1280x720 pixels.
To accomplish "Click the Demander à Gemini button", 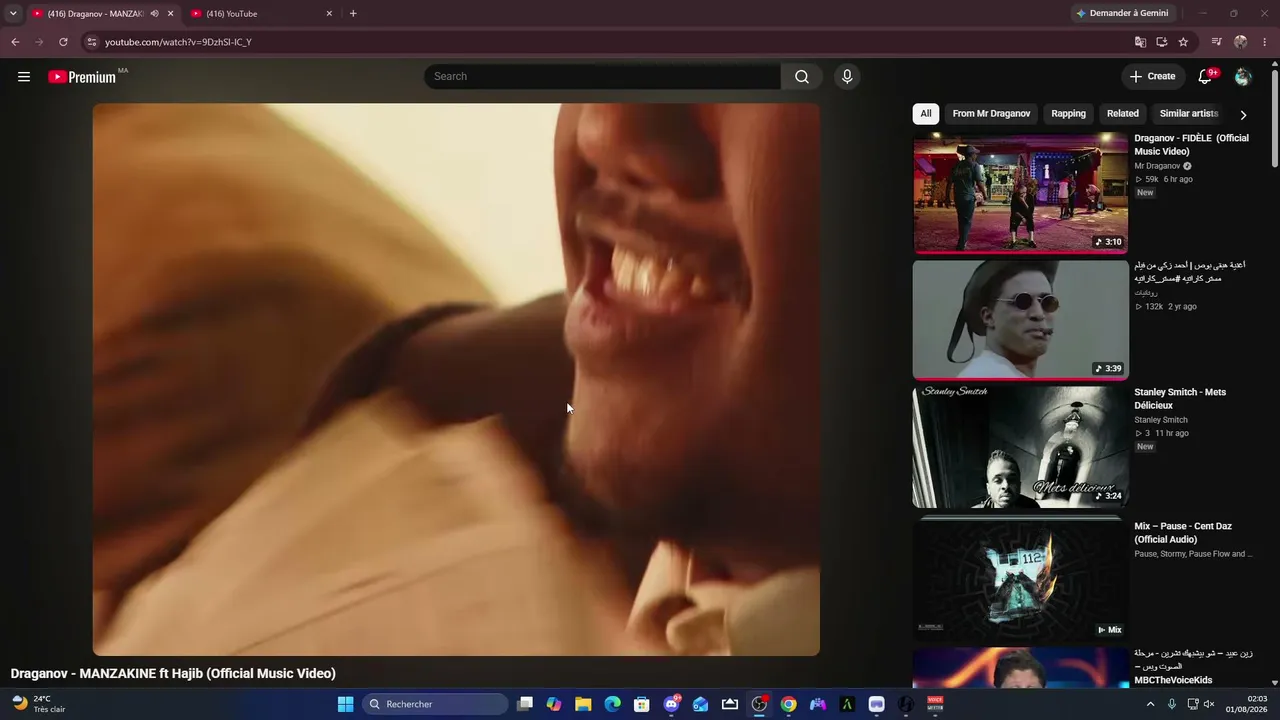I will (1123, 14).
